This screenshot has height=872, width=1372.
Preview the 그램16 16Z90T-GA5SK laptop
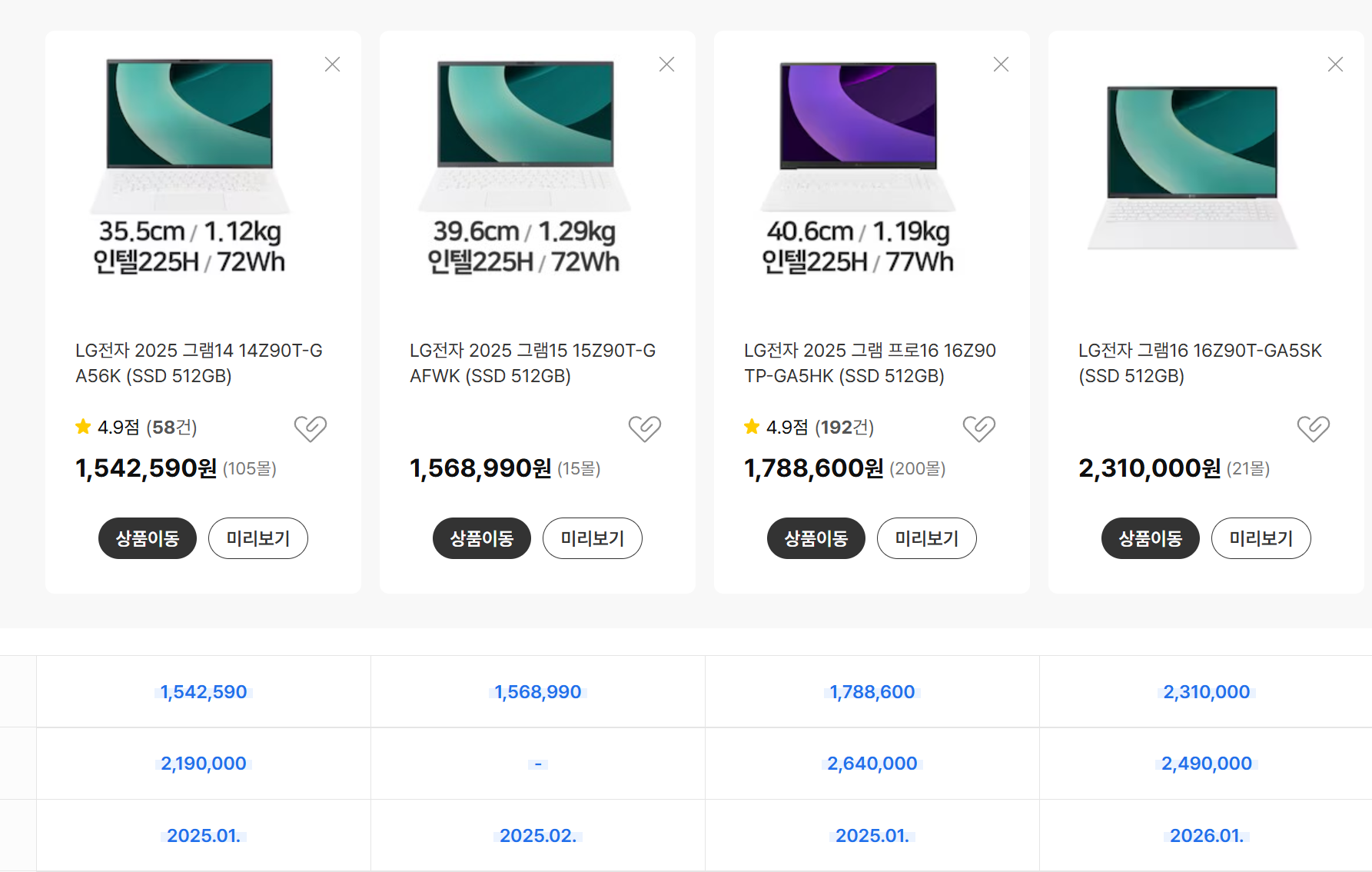pos(1261,538)
